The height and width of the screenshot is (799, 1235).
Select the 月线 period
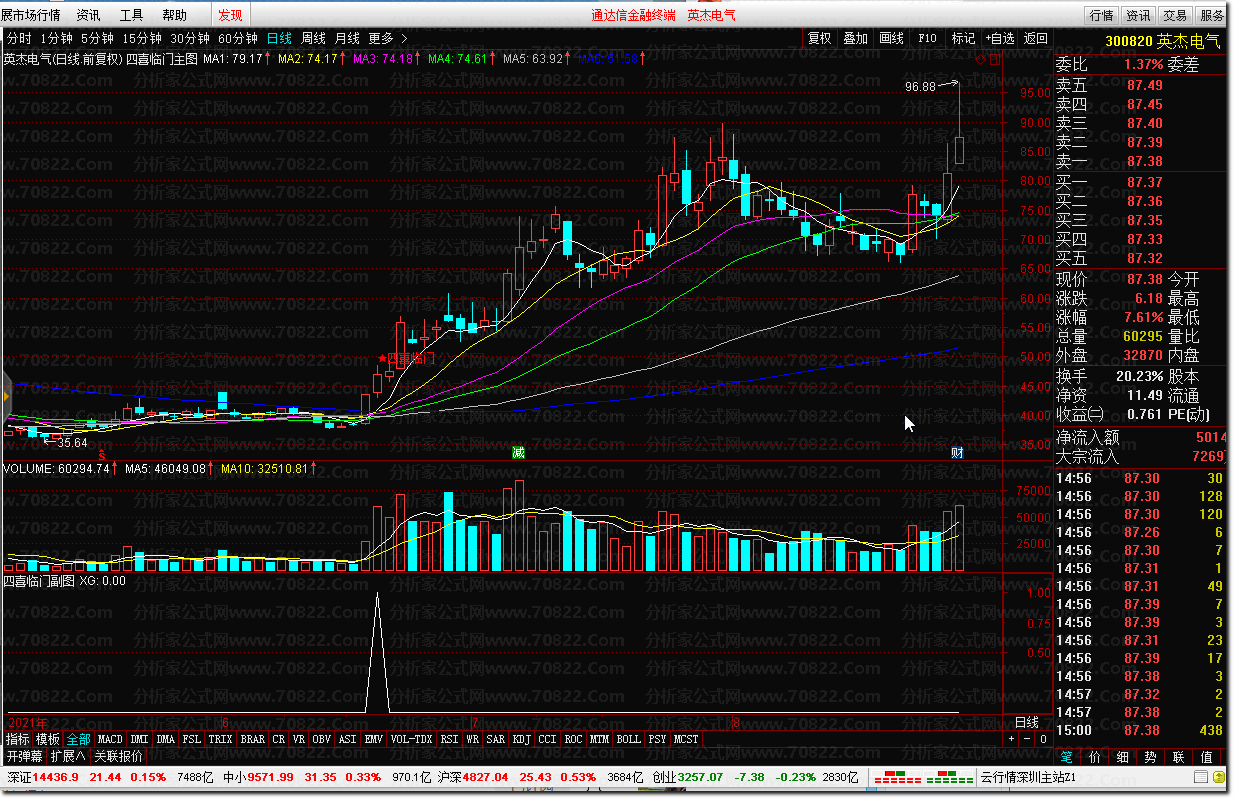pyautogui.click(x=347, y=39)
